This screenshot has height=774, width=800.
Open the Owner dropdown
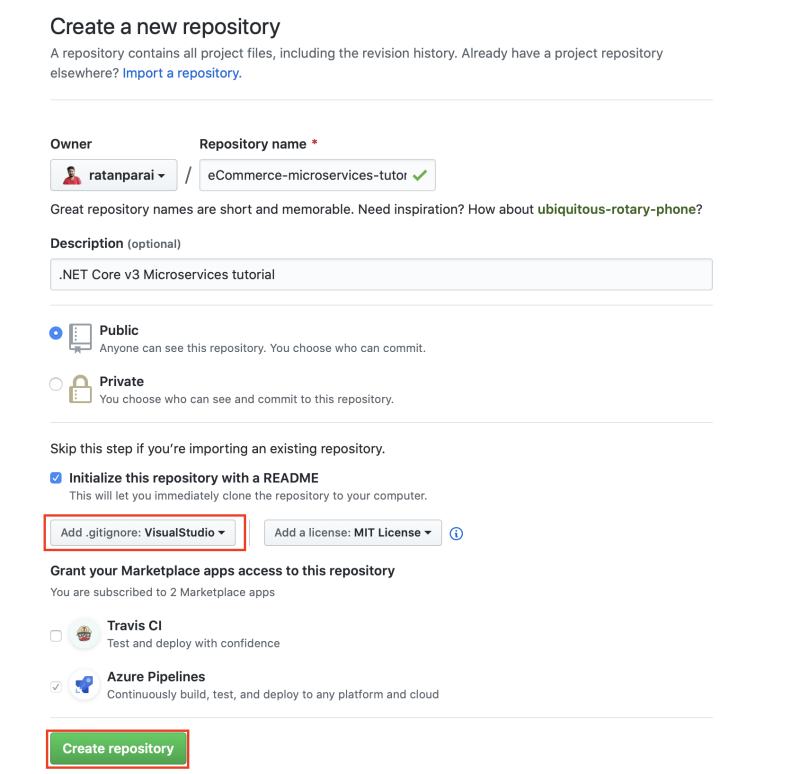(114, 176)
